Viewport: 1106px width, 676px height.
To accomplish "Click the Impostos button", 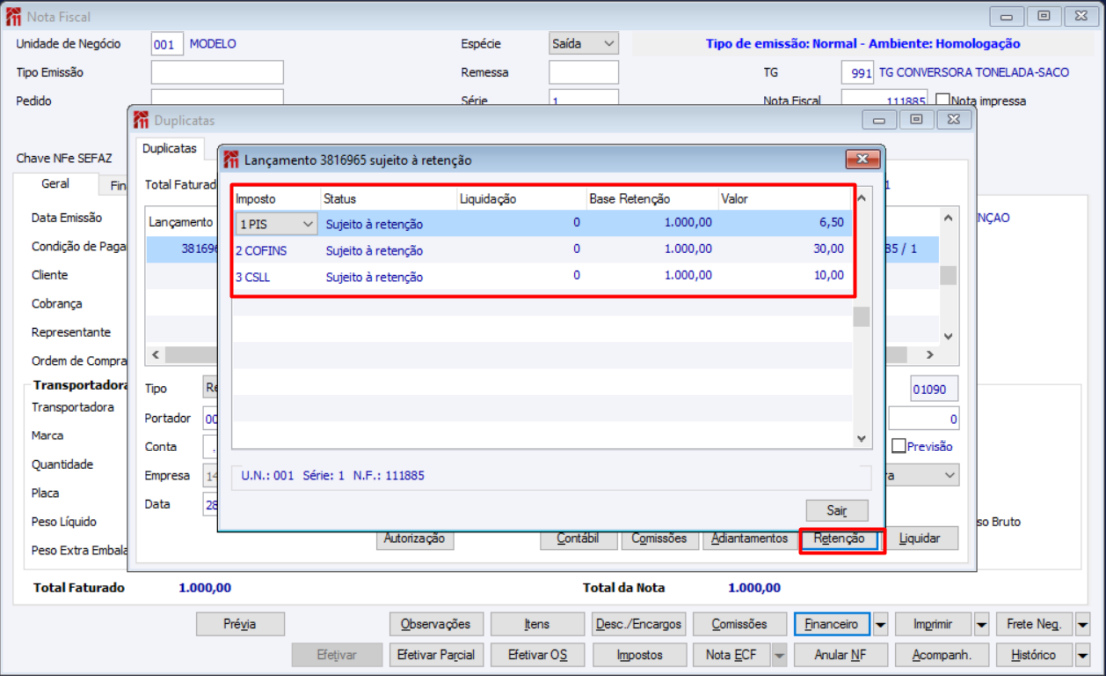I will click(639, 655).
